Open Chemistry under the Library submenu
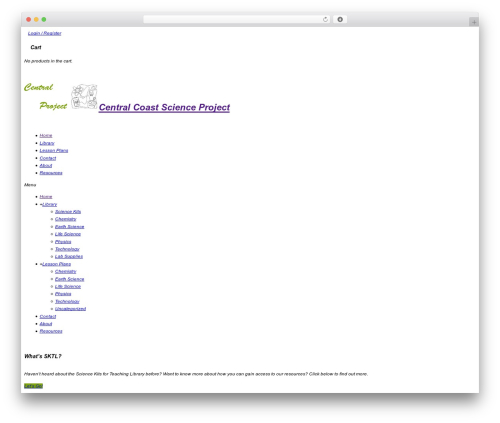500x423 pixels. [x=66, y=219]
